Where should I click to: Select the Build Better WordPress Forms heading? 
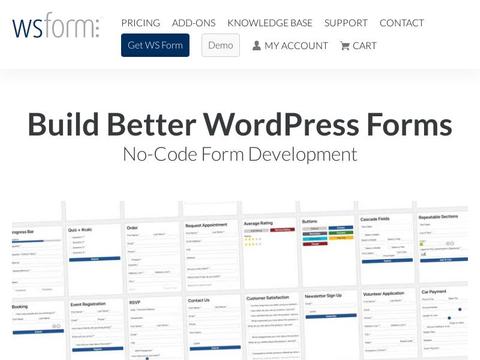point(240,124)
